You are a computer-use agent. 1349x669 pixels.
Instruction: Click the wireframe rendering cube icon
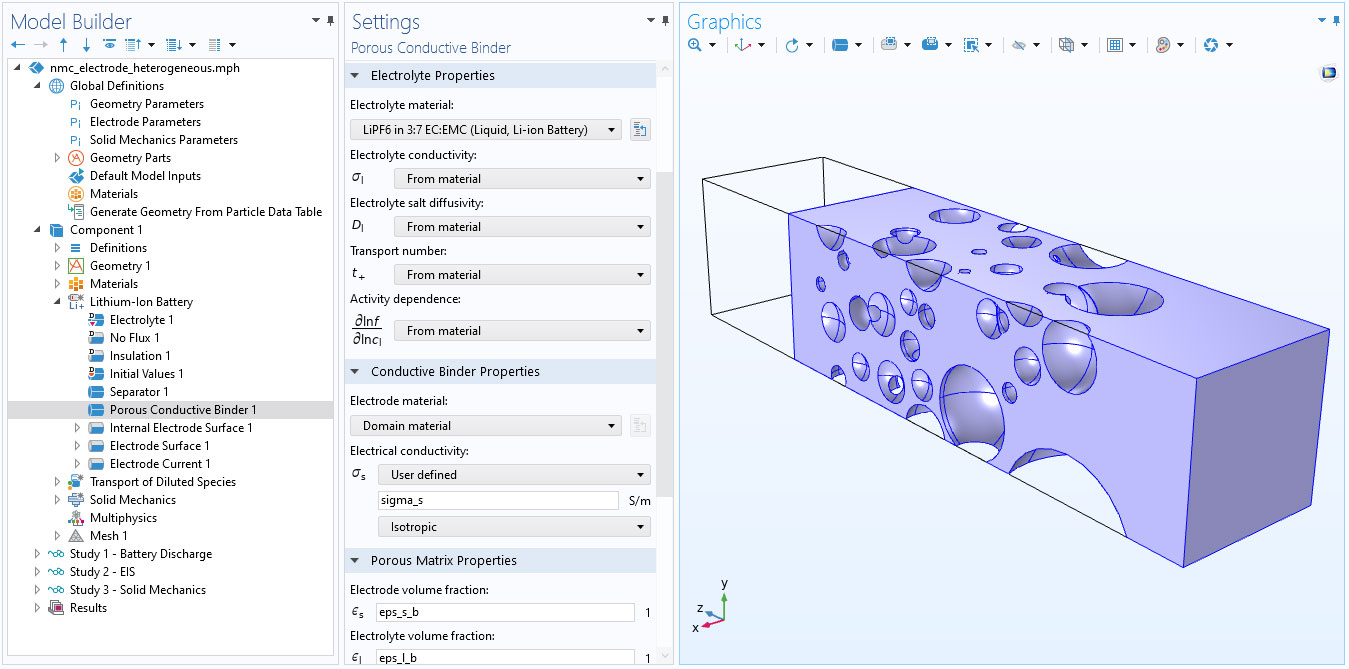pos(1066,45)
